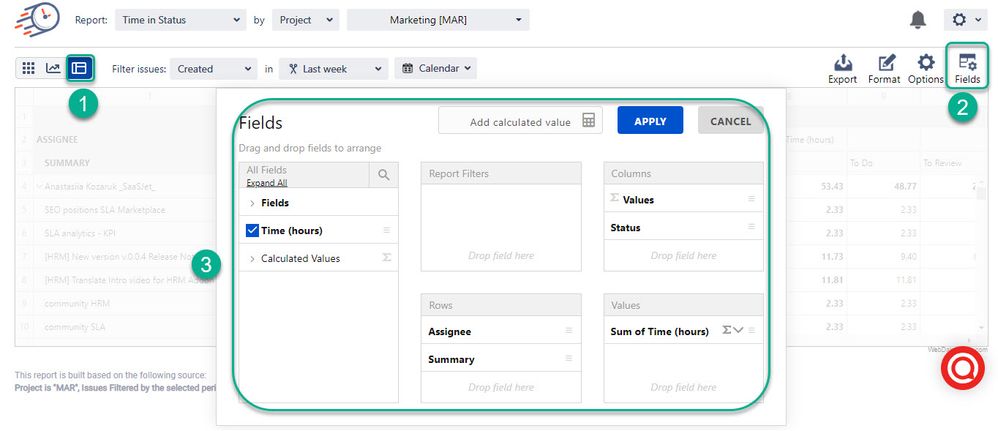Click Add calculated value field
This screenshot has height=431, width=998.
coord(520,120)
